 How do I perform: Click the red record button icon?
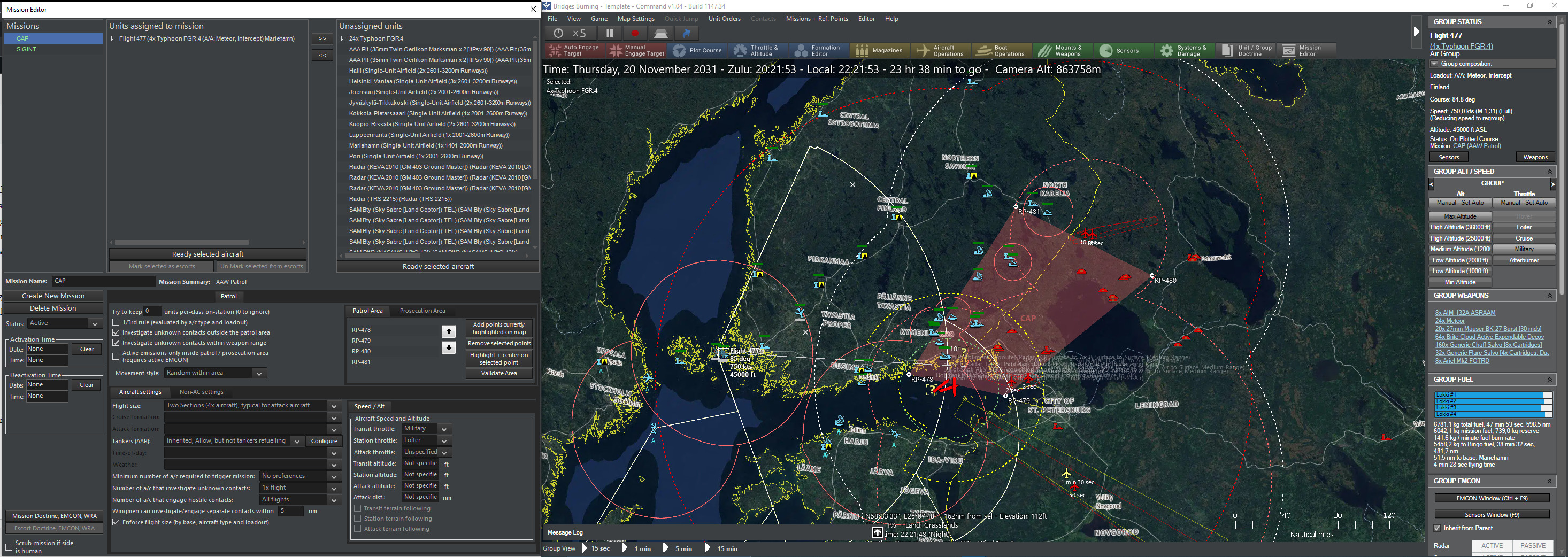click(635, 34)
